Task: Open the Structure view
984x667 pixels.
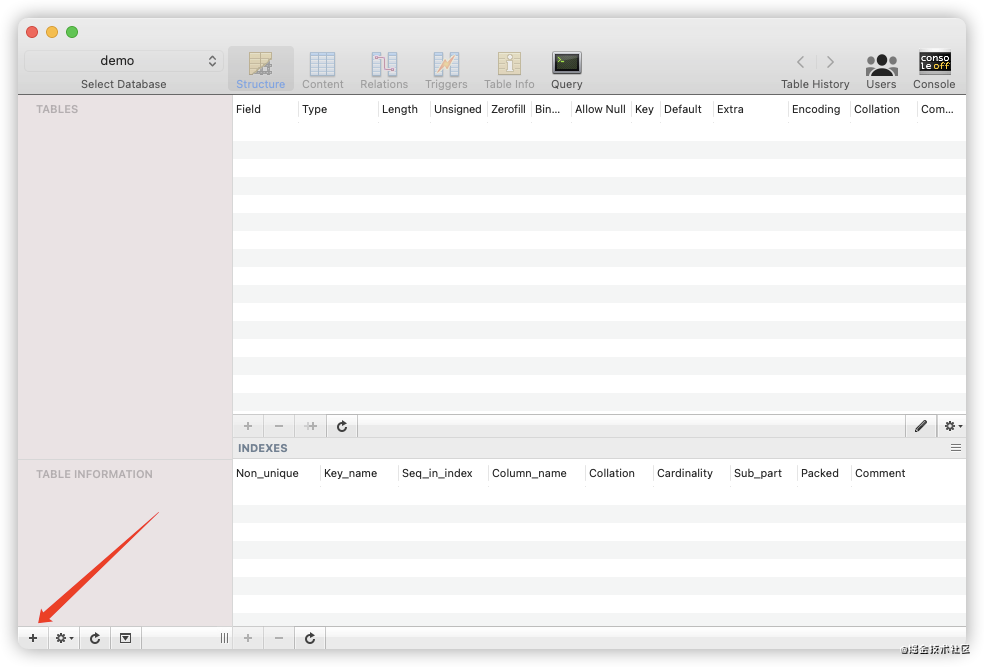Action: [260, 70]
